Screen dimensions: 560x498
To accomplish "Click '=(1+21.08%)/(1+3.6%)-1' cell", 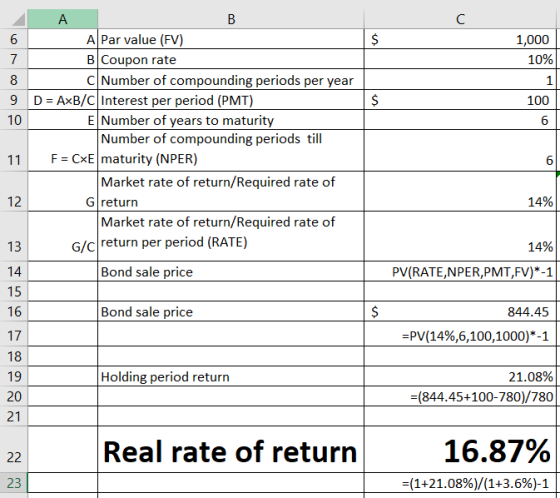I will click(x=460, y=483).
